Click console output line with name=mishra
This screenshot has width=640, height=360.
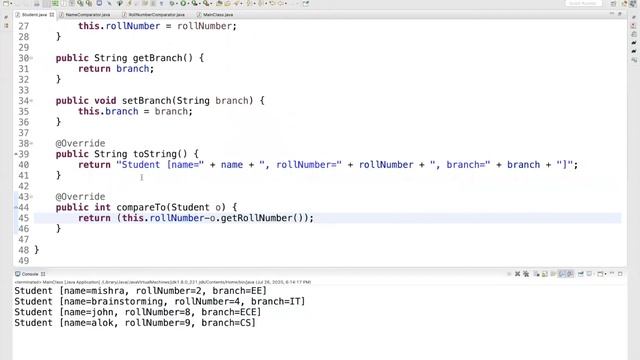(x=140, y=291)
